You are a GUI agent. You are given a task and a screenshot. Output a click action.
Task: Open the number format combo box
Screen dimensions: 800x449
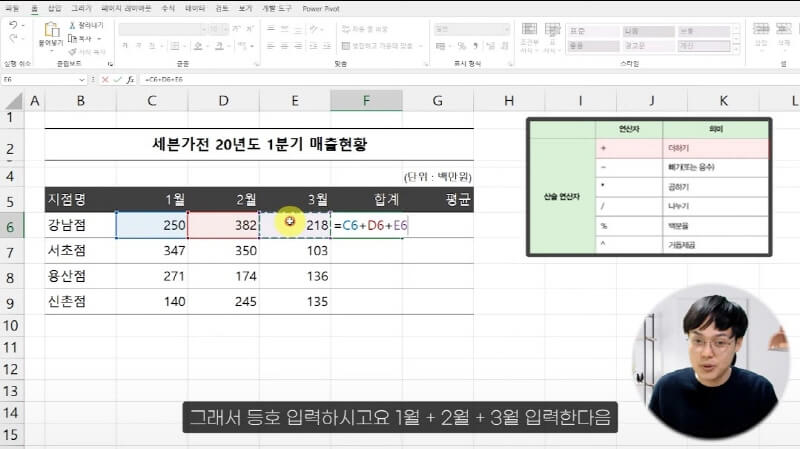(472, 29)
